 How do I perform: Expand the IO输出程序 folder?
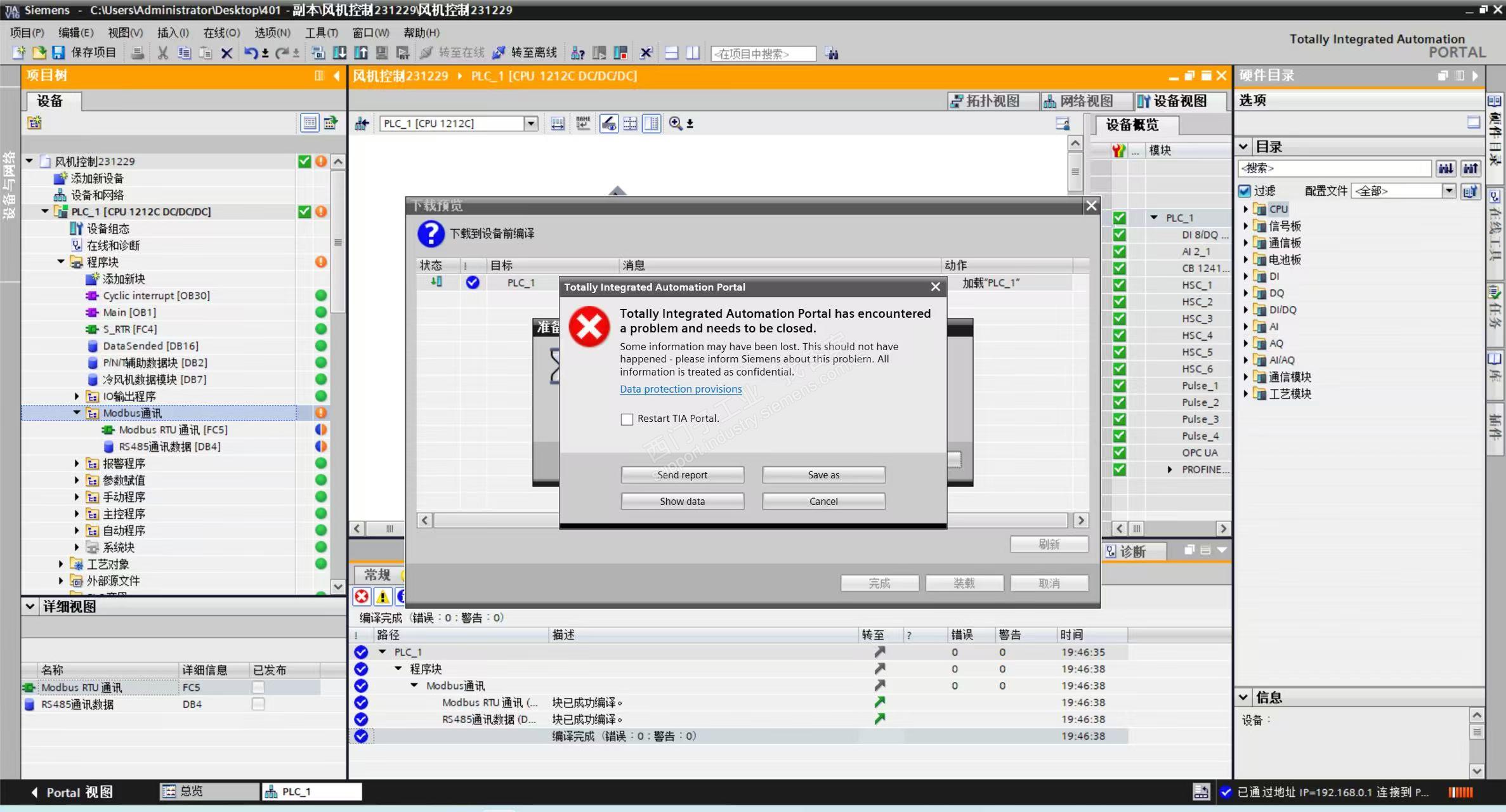77,396
